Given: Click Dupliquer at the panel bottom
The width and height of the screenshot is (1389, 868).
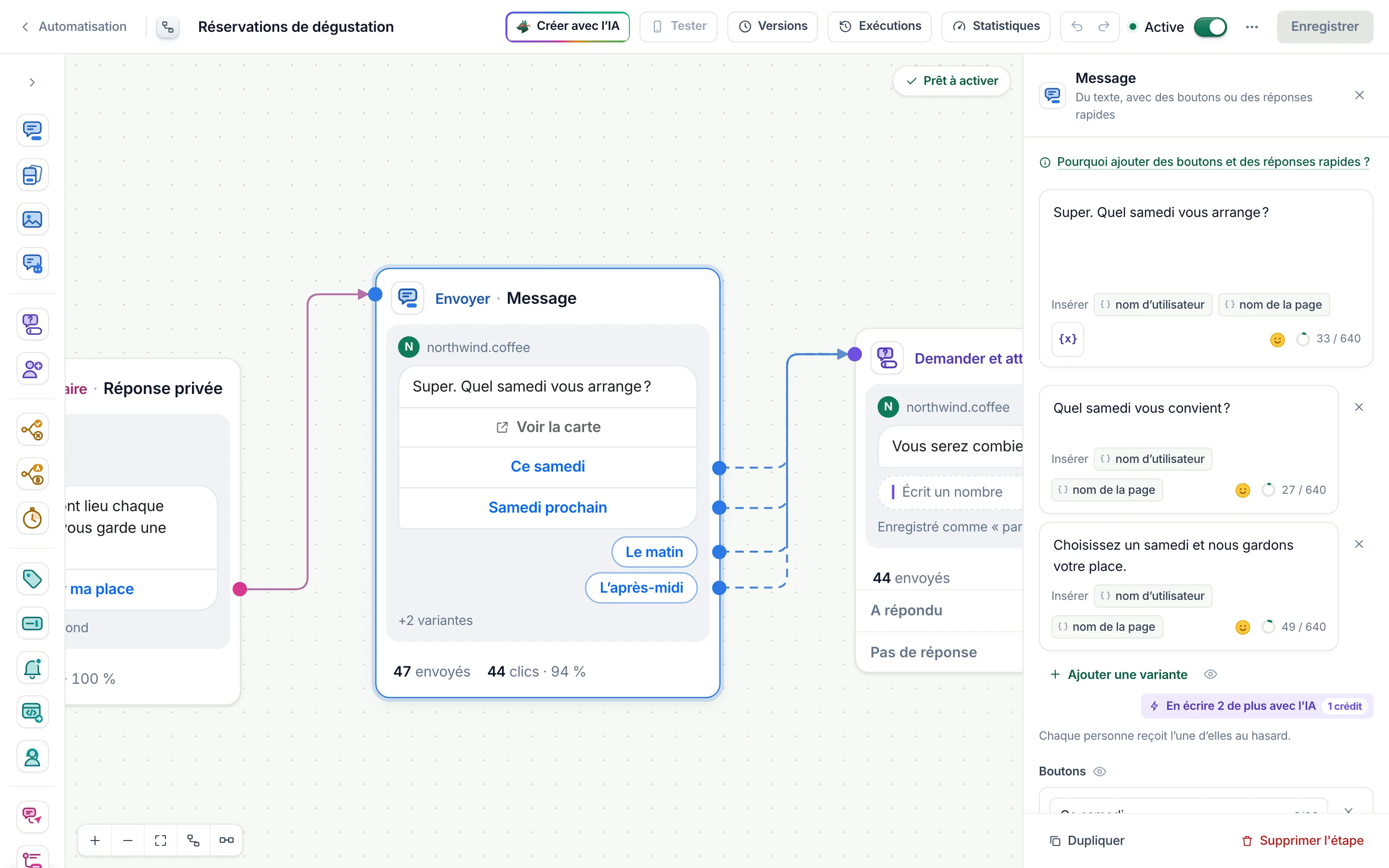Looking at the screenshot, I should (1087, 841).
